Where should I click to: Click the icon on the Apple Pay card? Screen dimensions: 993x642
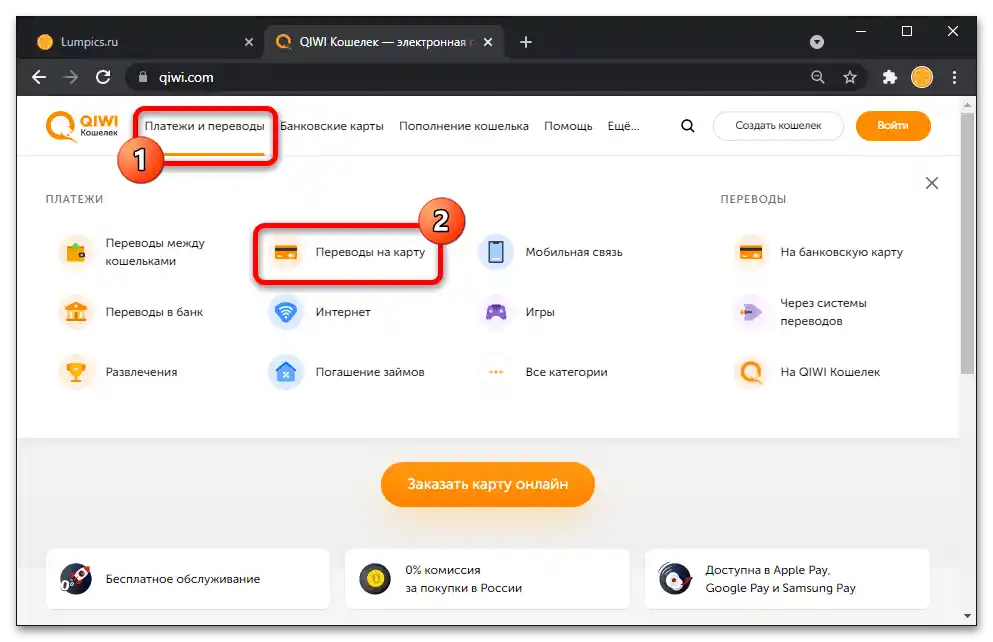[674, 579]
